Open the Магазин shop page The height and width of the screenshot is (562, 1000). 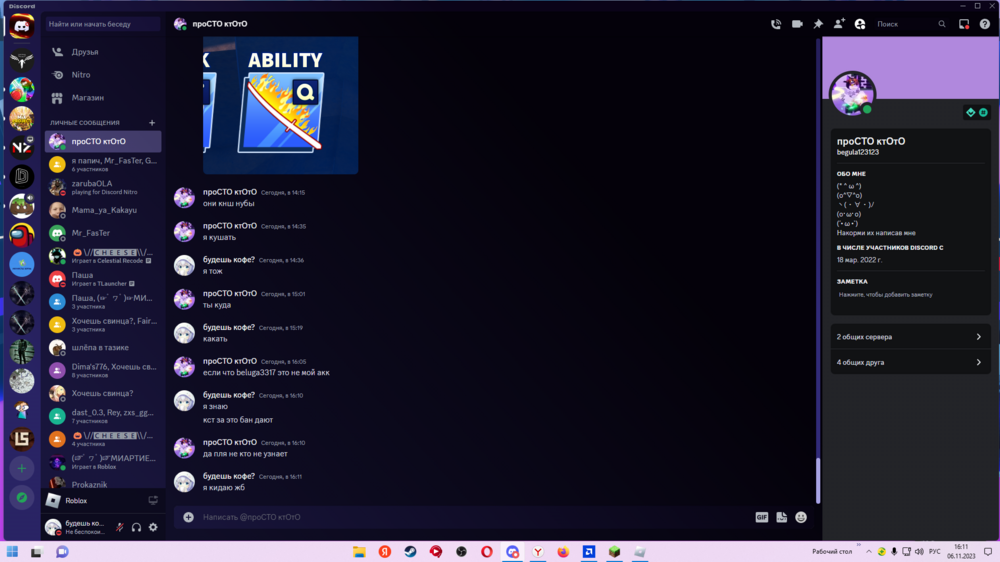point(103,98)
